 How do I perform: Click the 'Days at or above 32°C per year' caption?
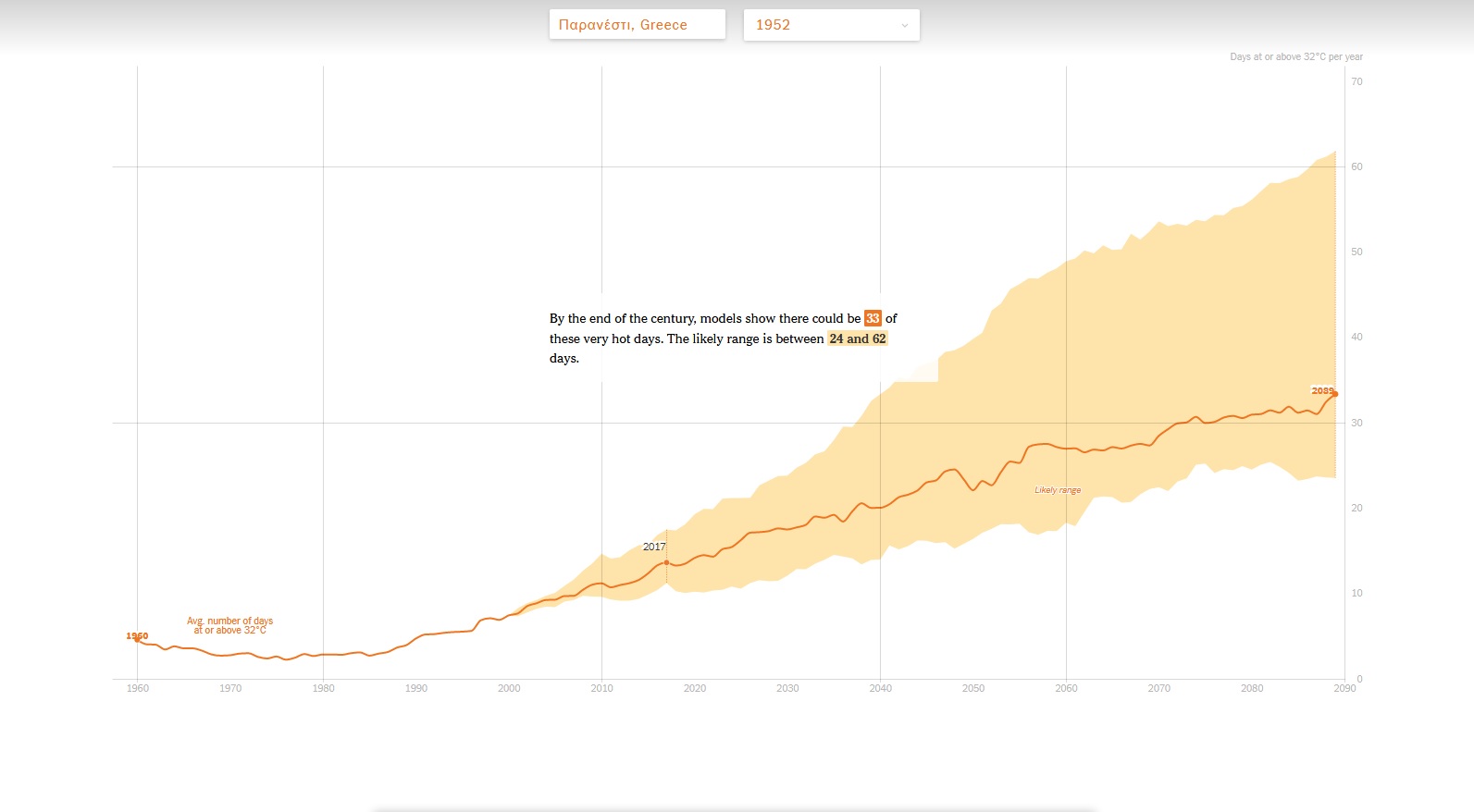(x=1296, y=57)
